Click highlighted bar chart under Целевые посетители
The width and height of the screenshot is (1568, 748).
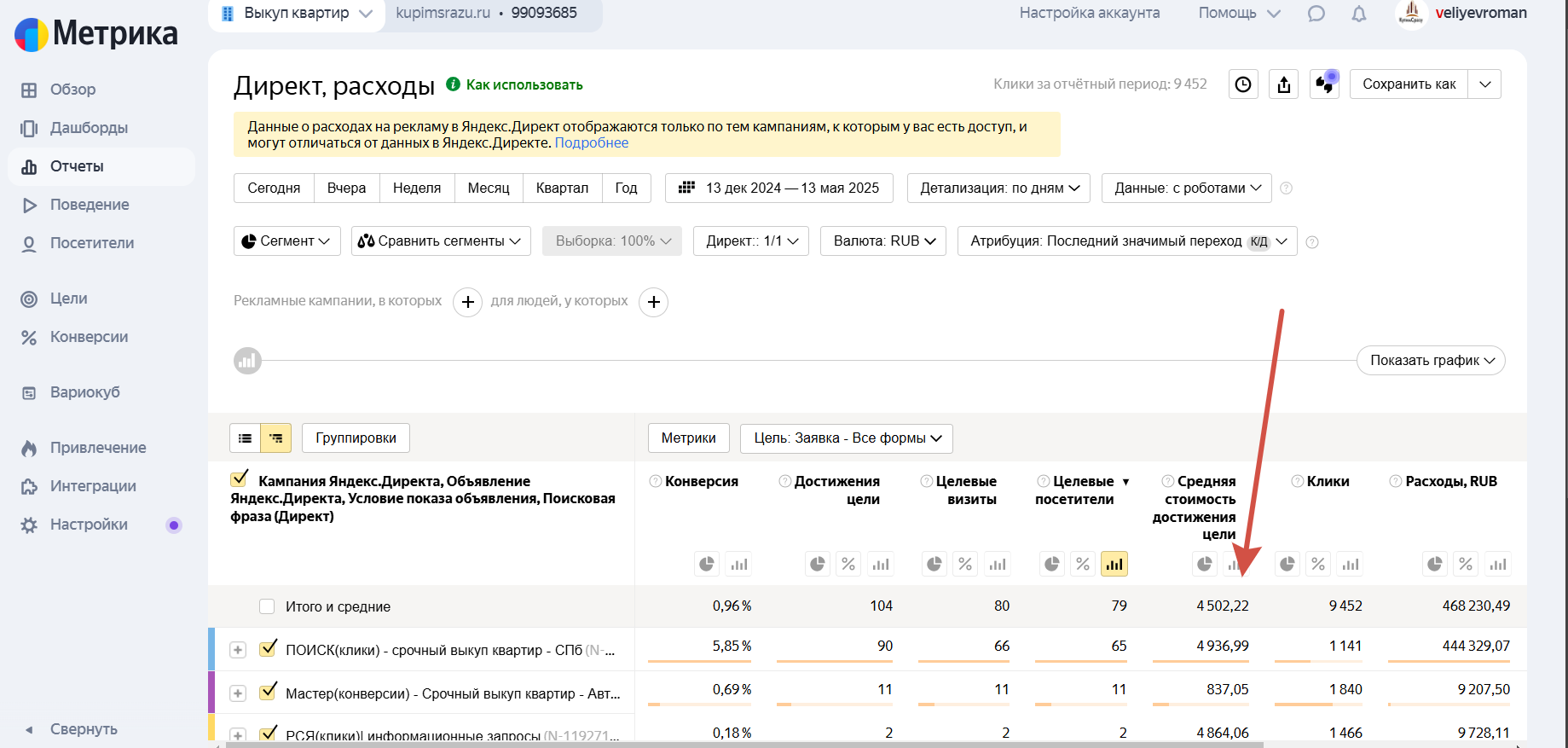(1114, 564)
